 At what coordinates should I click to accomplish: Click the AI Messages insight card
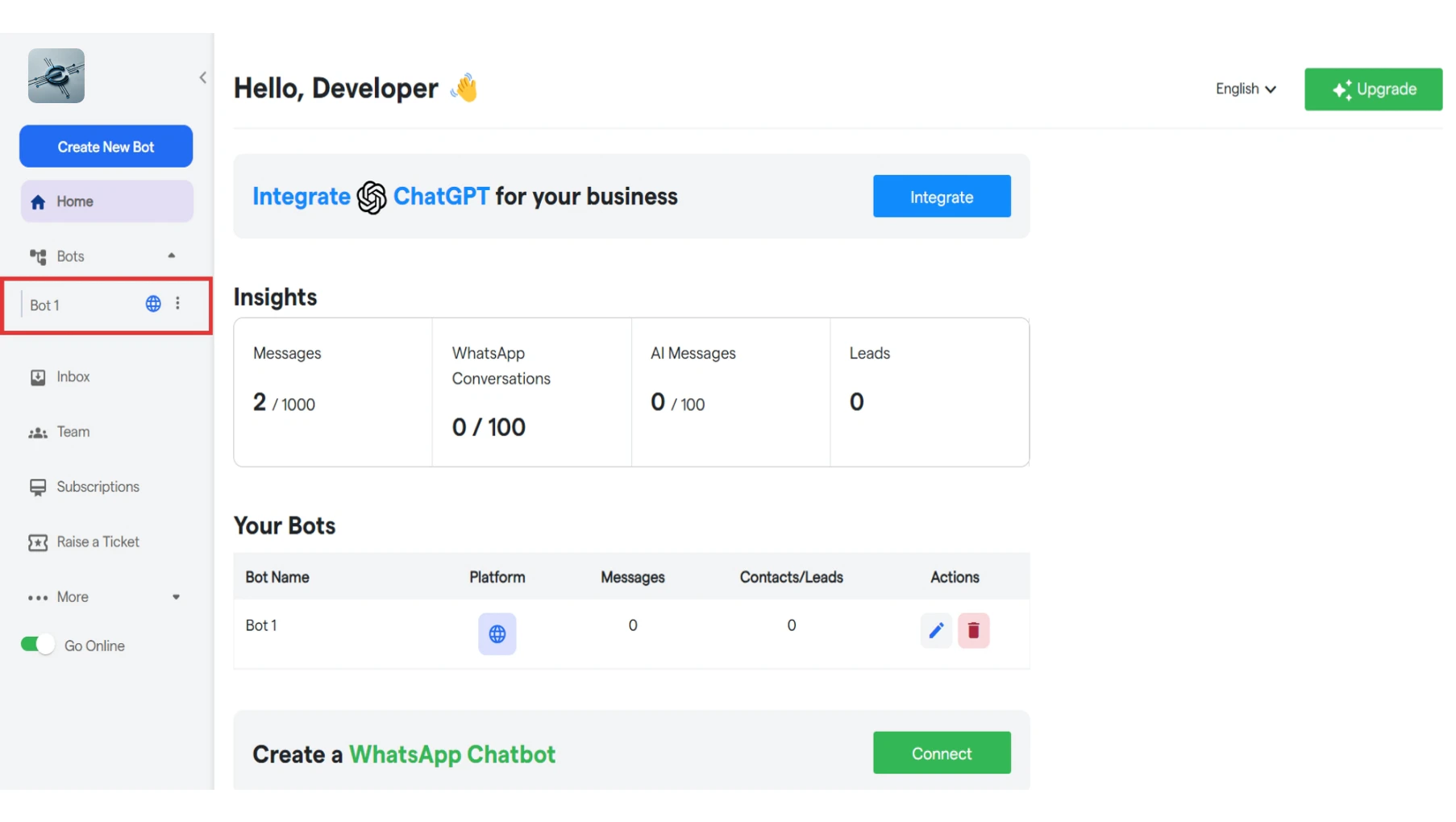click(x=730, y=392)
